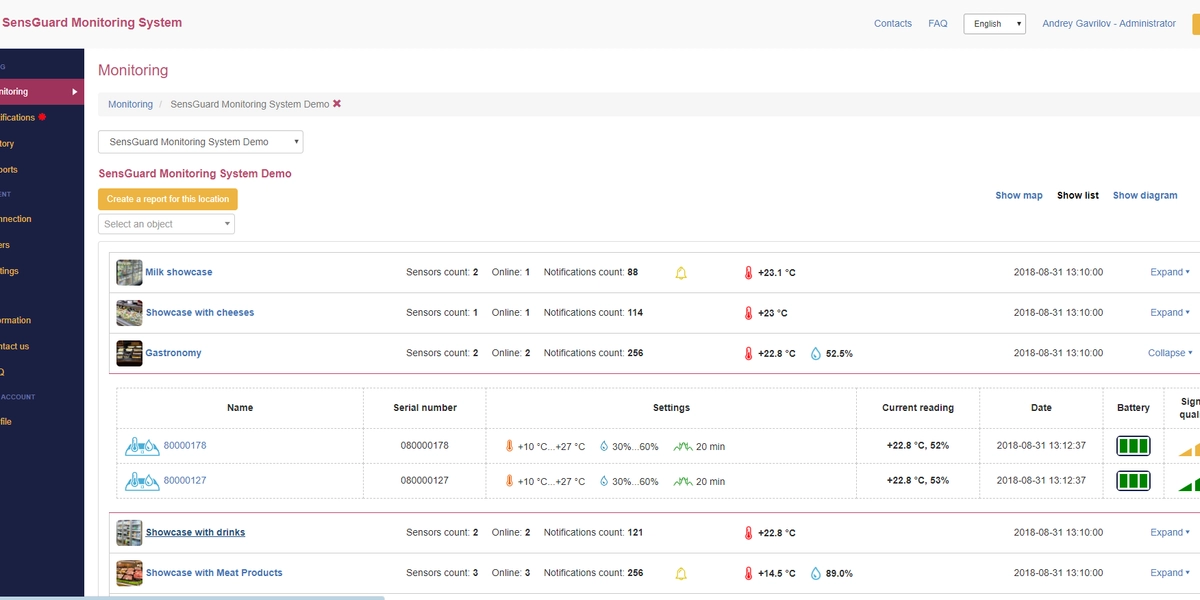Open the Showcase with Meat Products link
The height and width of the screenshot is (600, 1200).
pyautogui.click(x=214, y=573)
